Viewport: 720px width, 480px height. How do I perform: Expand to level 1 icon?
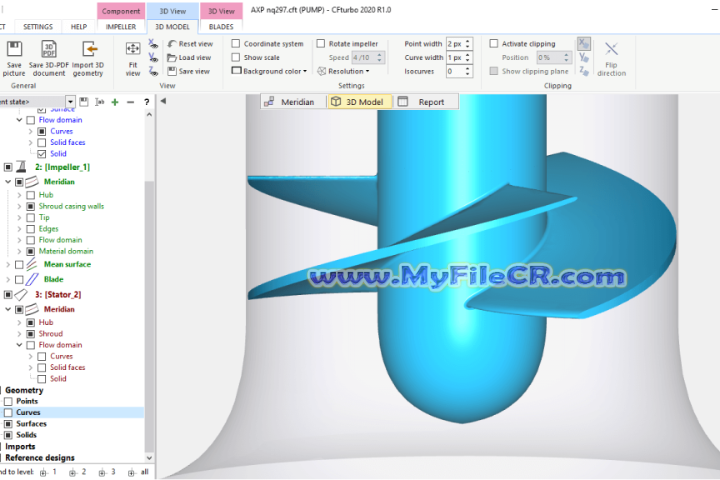[x=43, y=473]
